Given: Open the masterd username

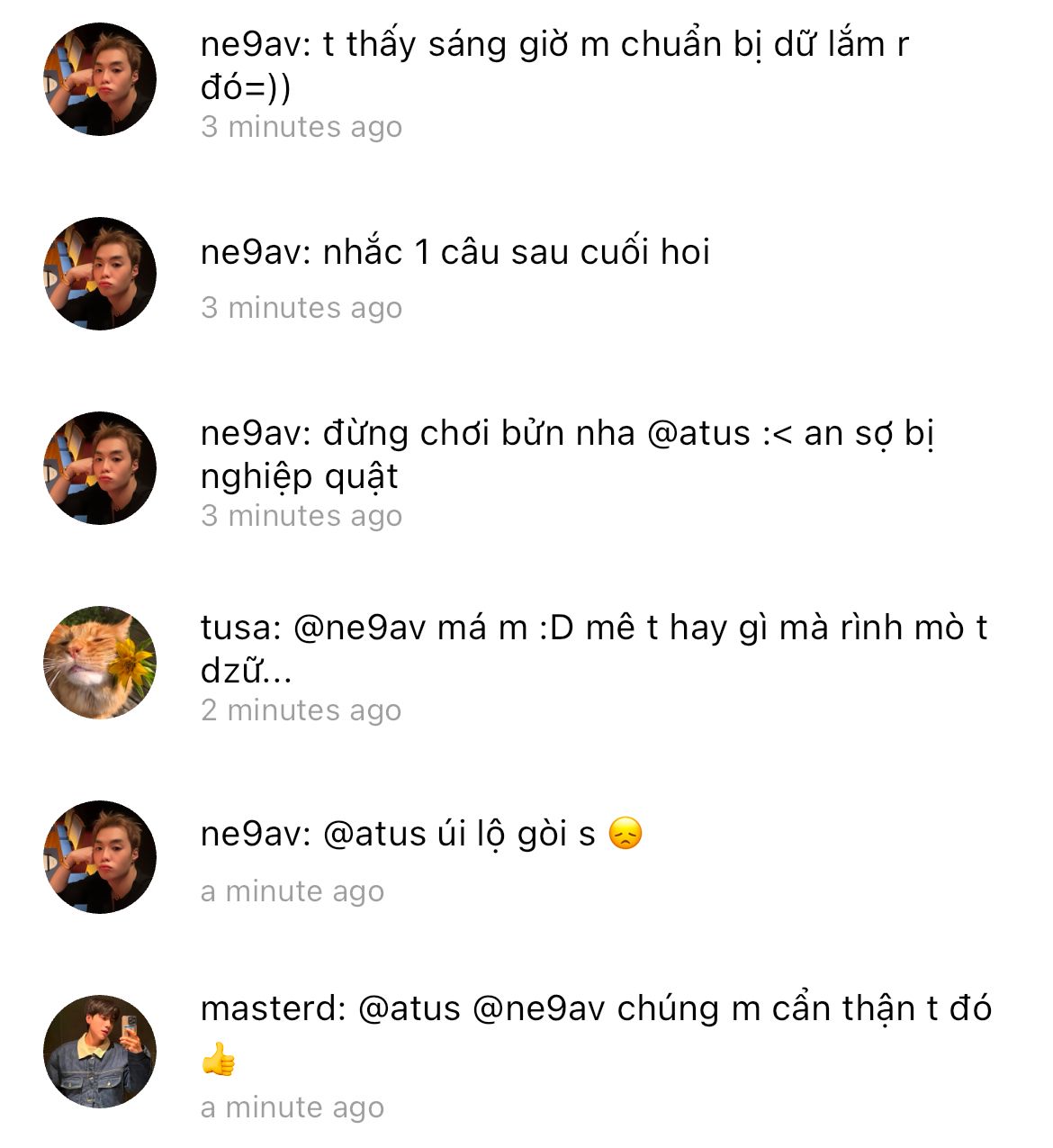Looking at the screenshot, I should pyautogui.click(x=270, y=1008).
